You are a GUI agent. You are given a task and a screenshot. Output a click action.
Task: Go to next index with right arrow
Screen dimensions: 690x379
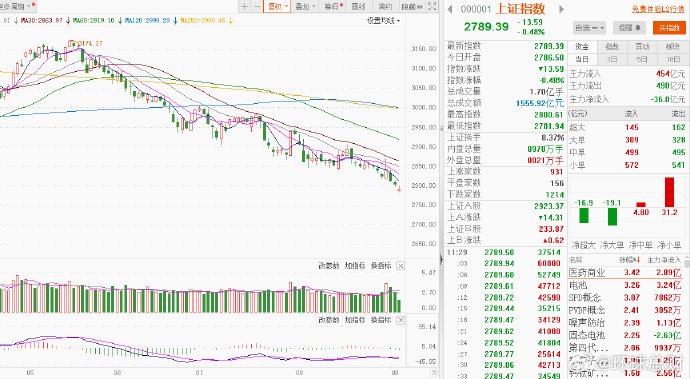click(561, 9)
